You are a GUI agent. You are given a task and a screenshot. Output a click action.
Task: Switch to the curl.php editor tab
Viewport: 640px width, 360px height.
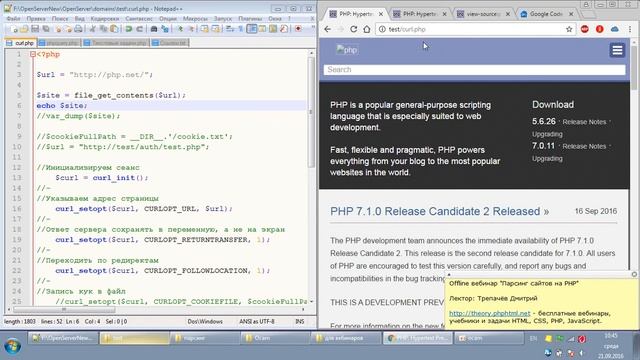click(21, 43)
